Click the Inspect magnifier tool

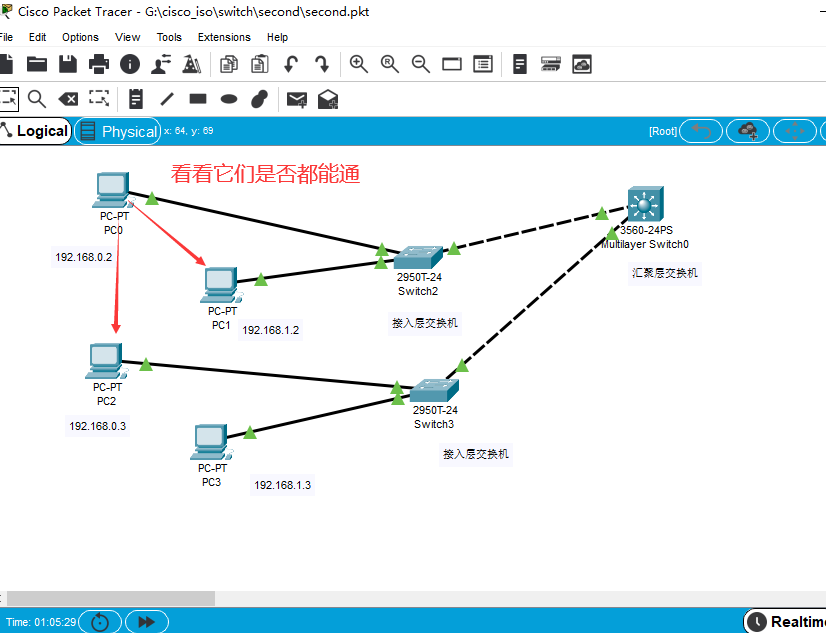coord(37,99)
